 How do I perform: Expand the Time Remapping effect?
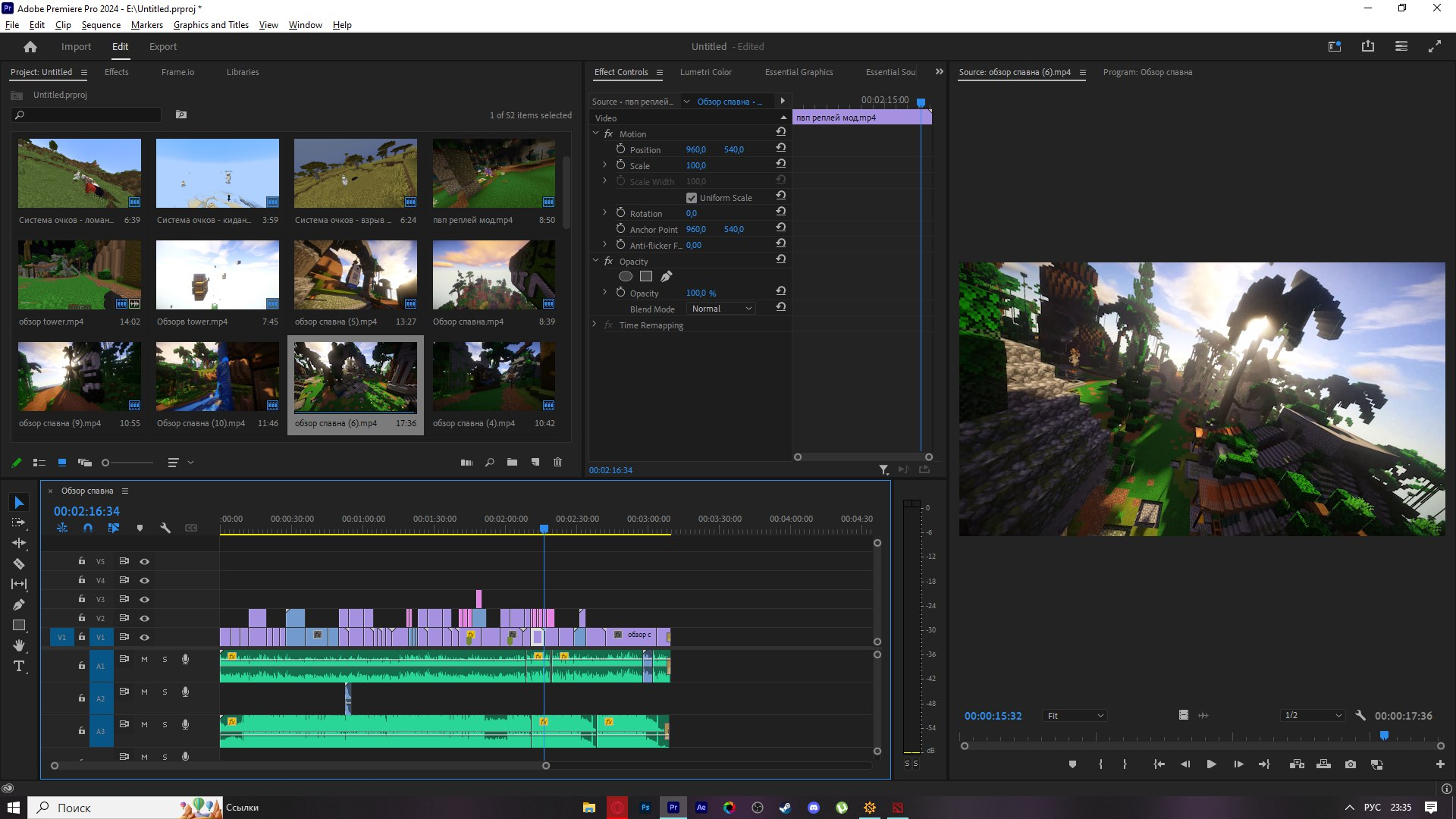pyautogui.click(x=595, y=325)
